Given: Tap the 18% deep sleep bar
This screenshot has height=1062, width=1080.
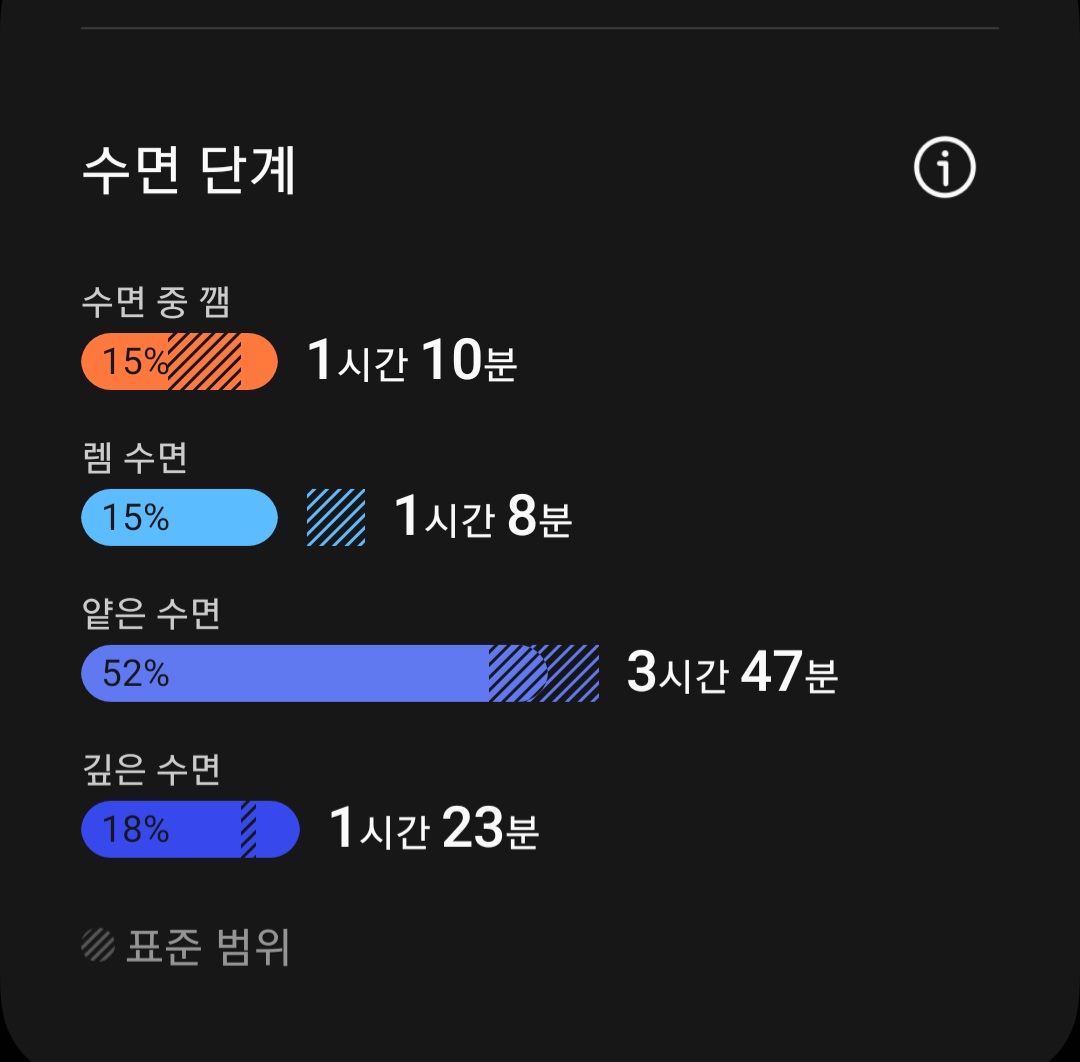Looking at the screenshot, I should pyautogui.click(x=190, y=829).
